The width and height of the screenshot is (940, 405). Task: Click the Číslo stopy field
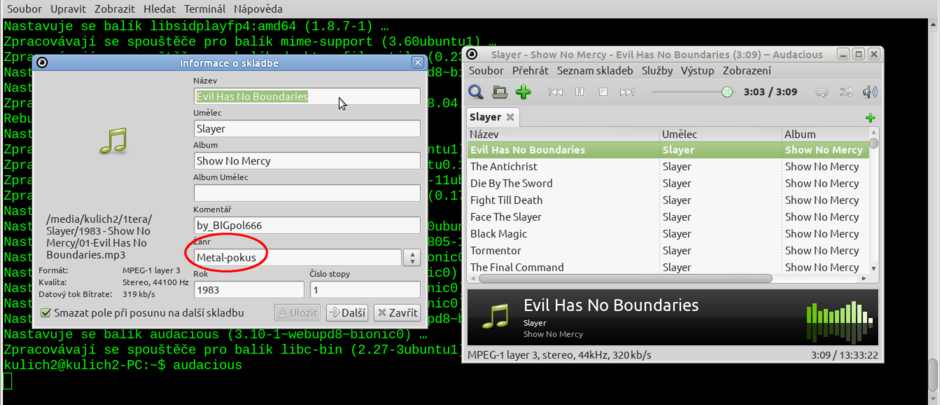[x=365, y=290]
